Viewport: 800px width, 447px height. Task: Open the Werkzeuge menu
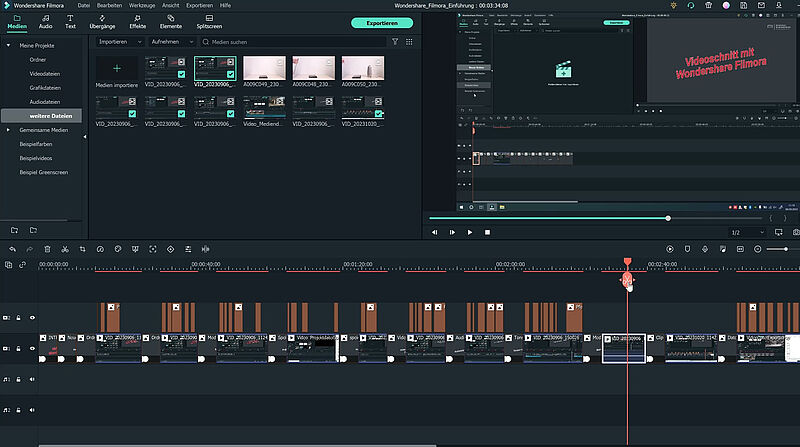coord(142,5)
